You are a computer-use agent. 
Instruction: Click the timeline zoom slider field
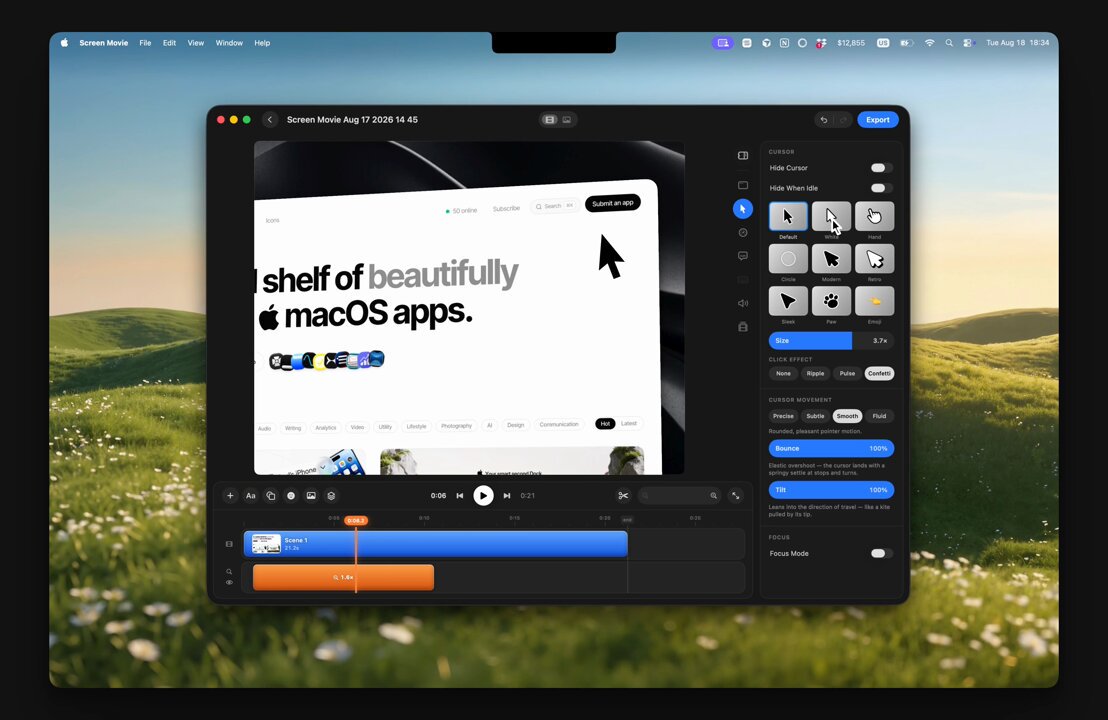coord(679,496)
